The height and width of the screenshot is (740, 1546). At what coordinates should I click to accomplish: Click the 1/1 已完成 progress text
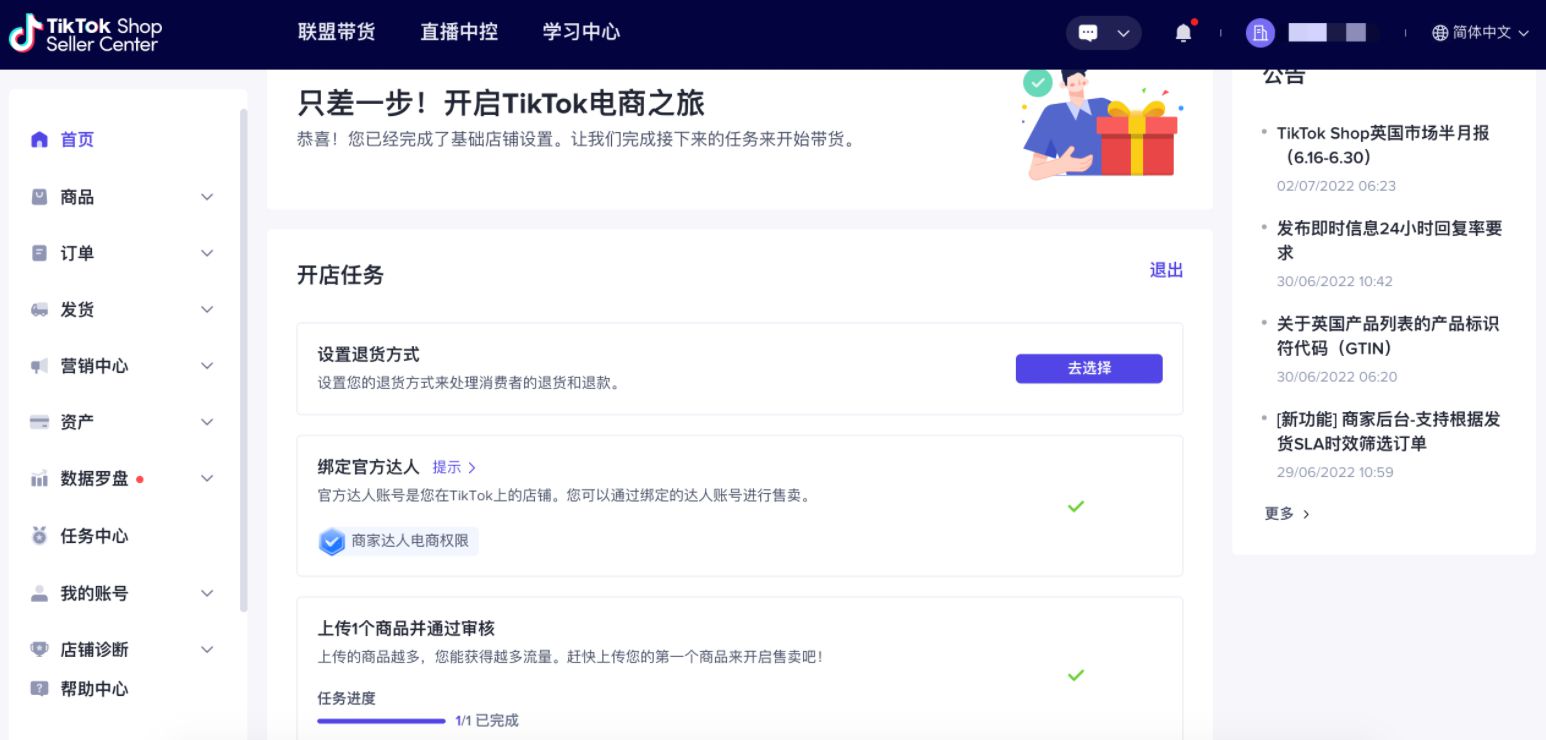coord(487,720)
